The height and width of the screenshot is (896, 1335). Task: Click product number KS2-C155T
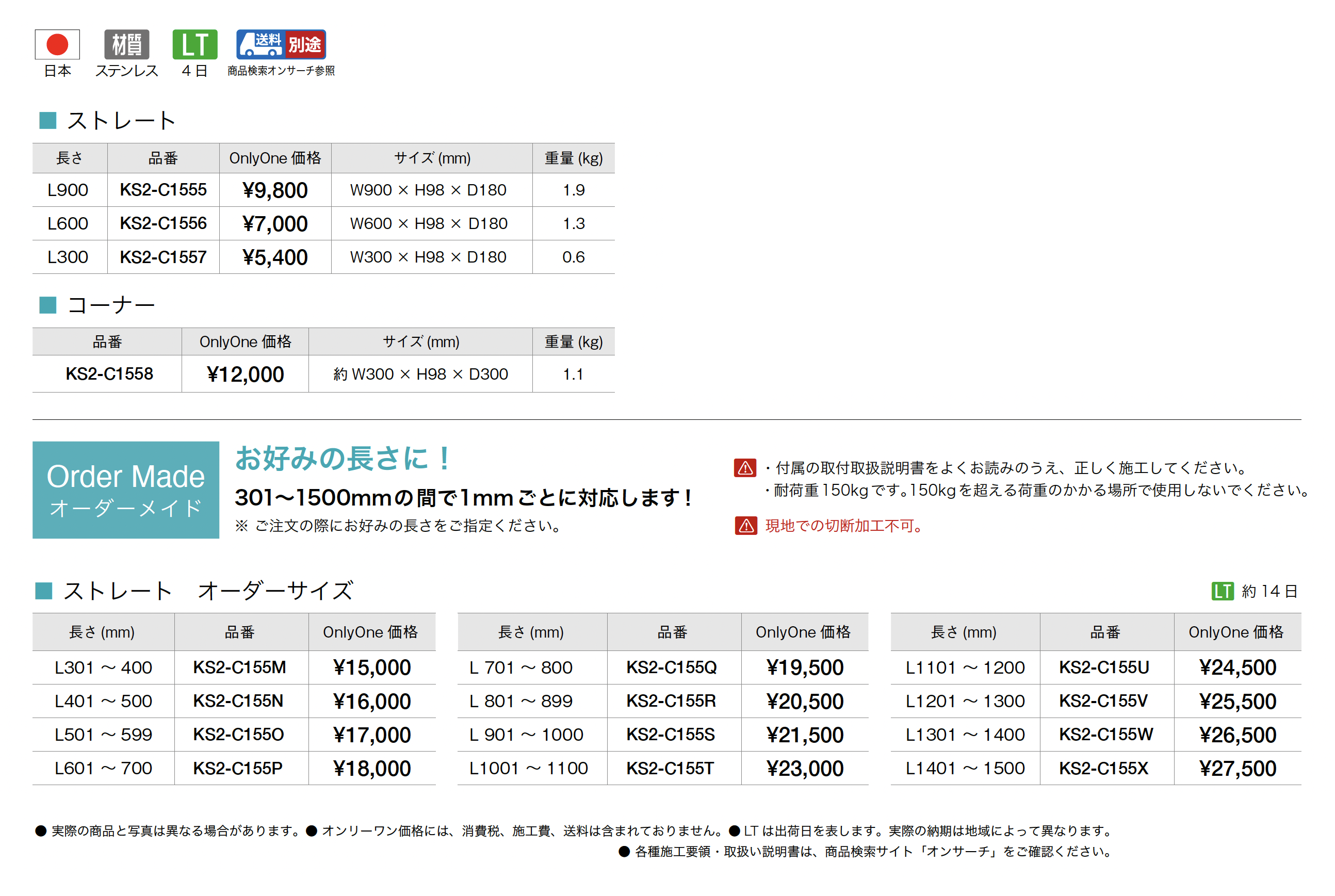point(671,769)
